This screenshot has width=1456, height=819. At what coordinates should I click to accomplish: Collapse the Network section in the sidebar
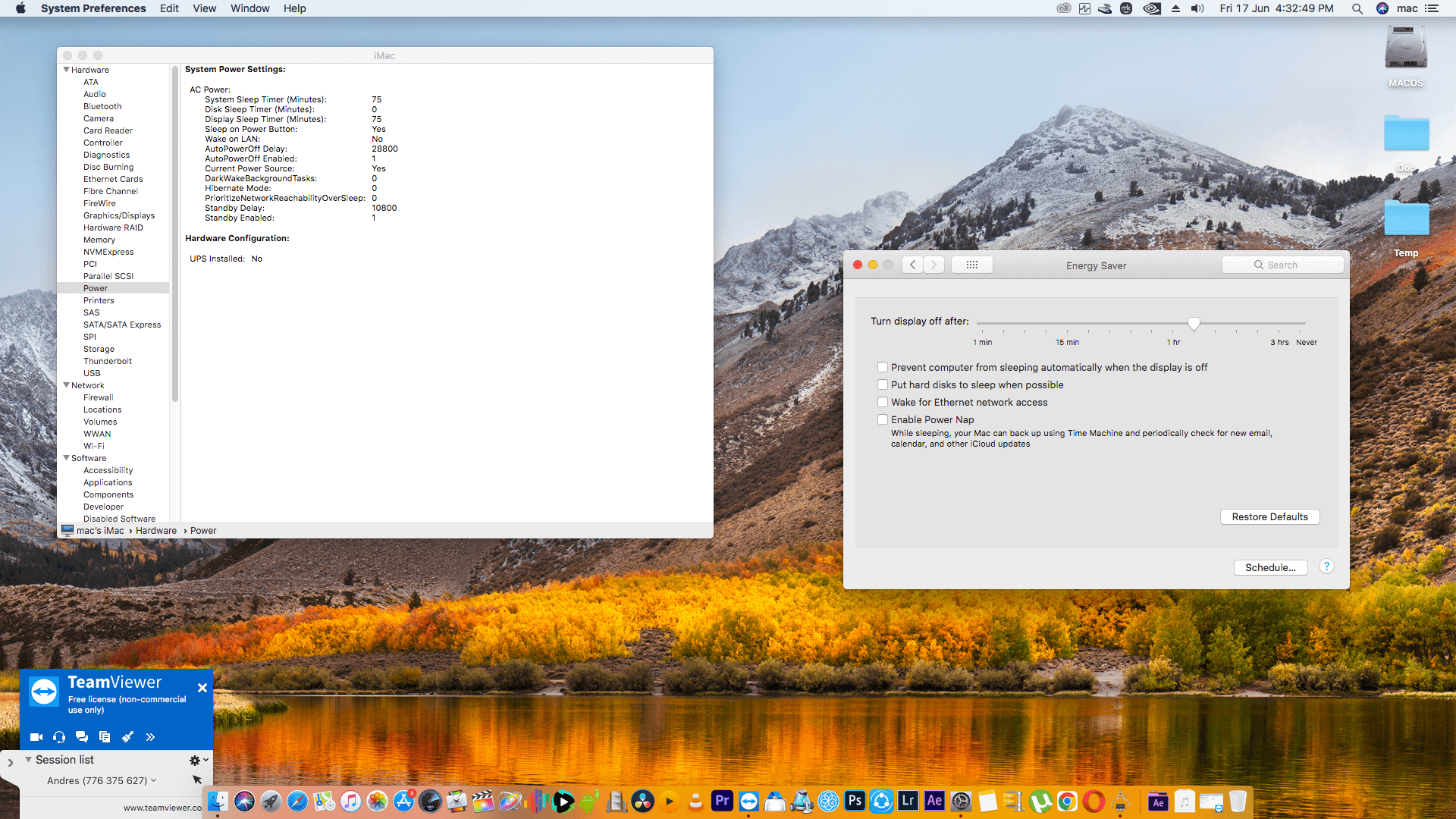tap(67, 385)
